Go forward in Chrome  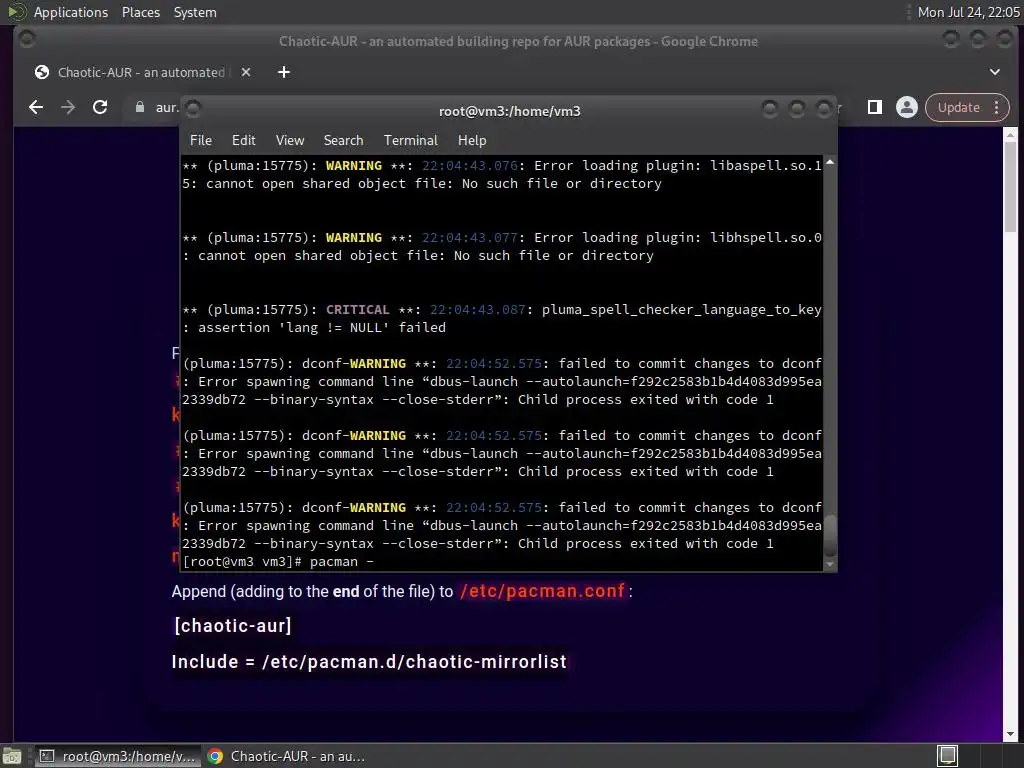pyautogui.click(x=68, y=107)
